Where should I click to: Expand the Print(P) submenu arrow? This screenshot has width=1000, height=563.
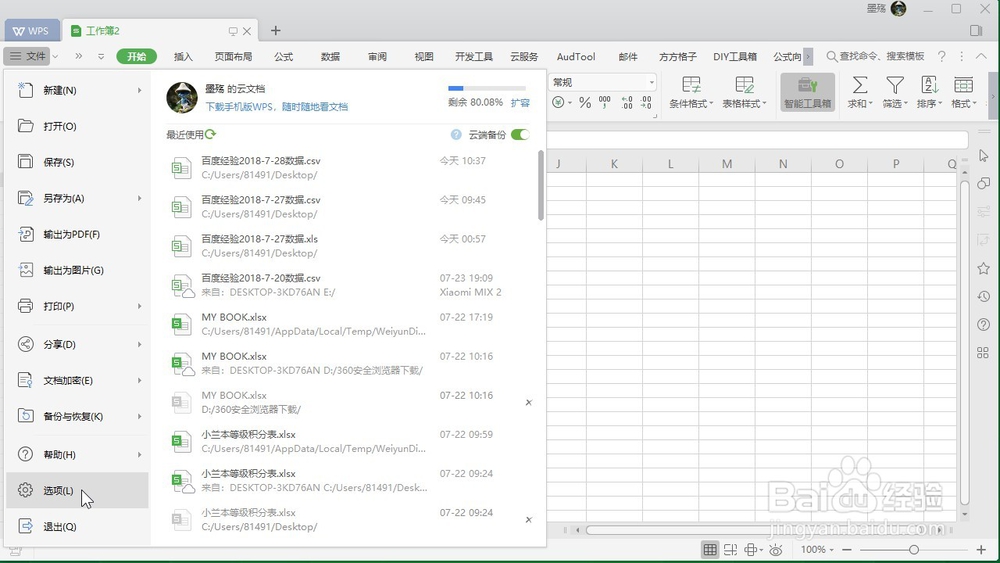tap(139, 306)
